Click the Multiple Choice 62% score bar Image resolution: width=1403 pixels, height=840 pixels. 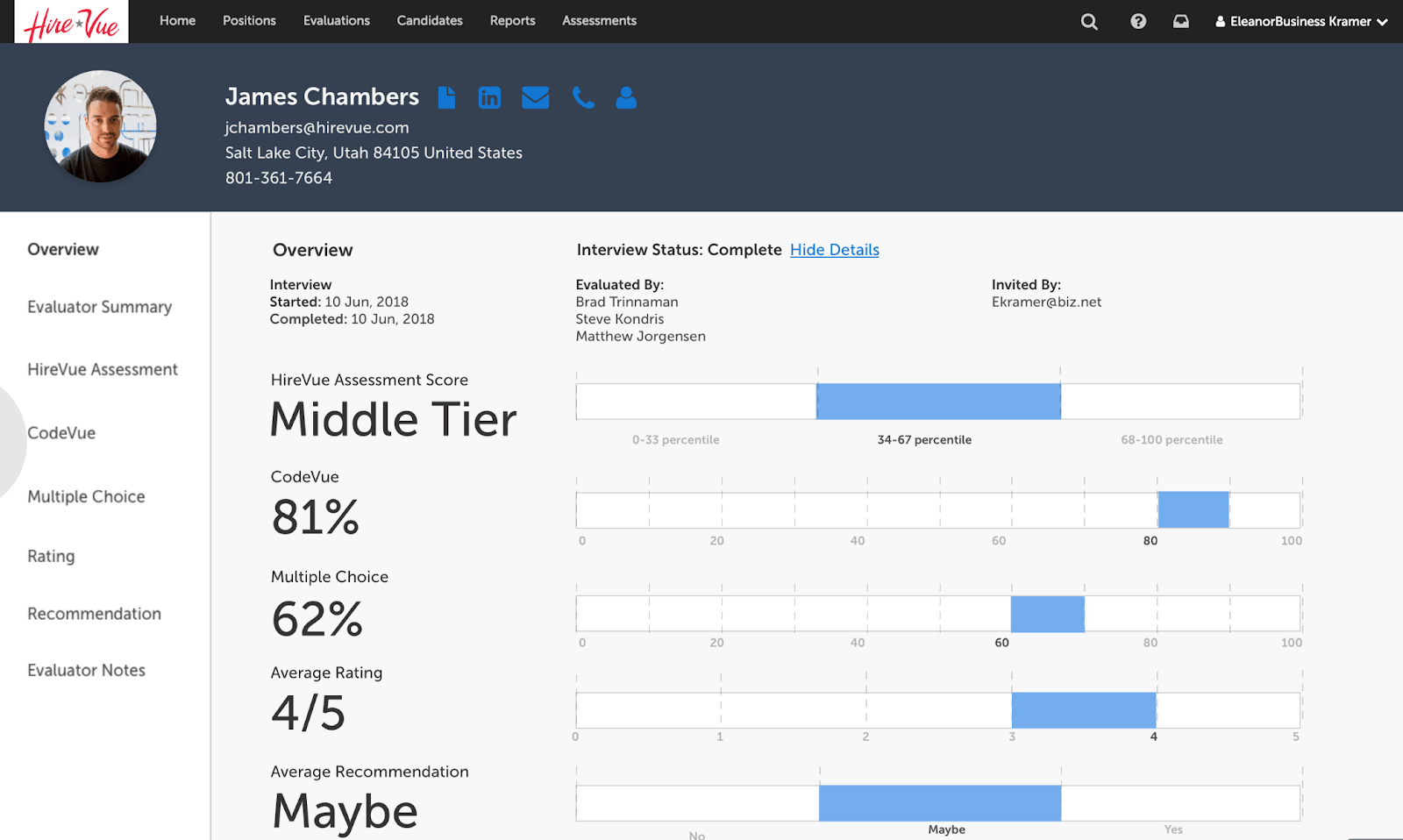point(938,614)
